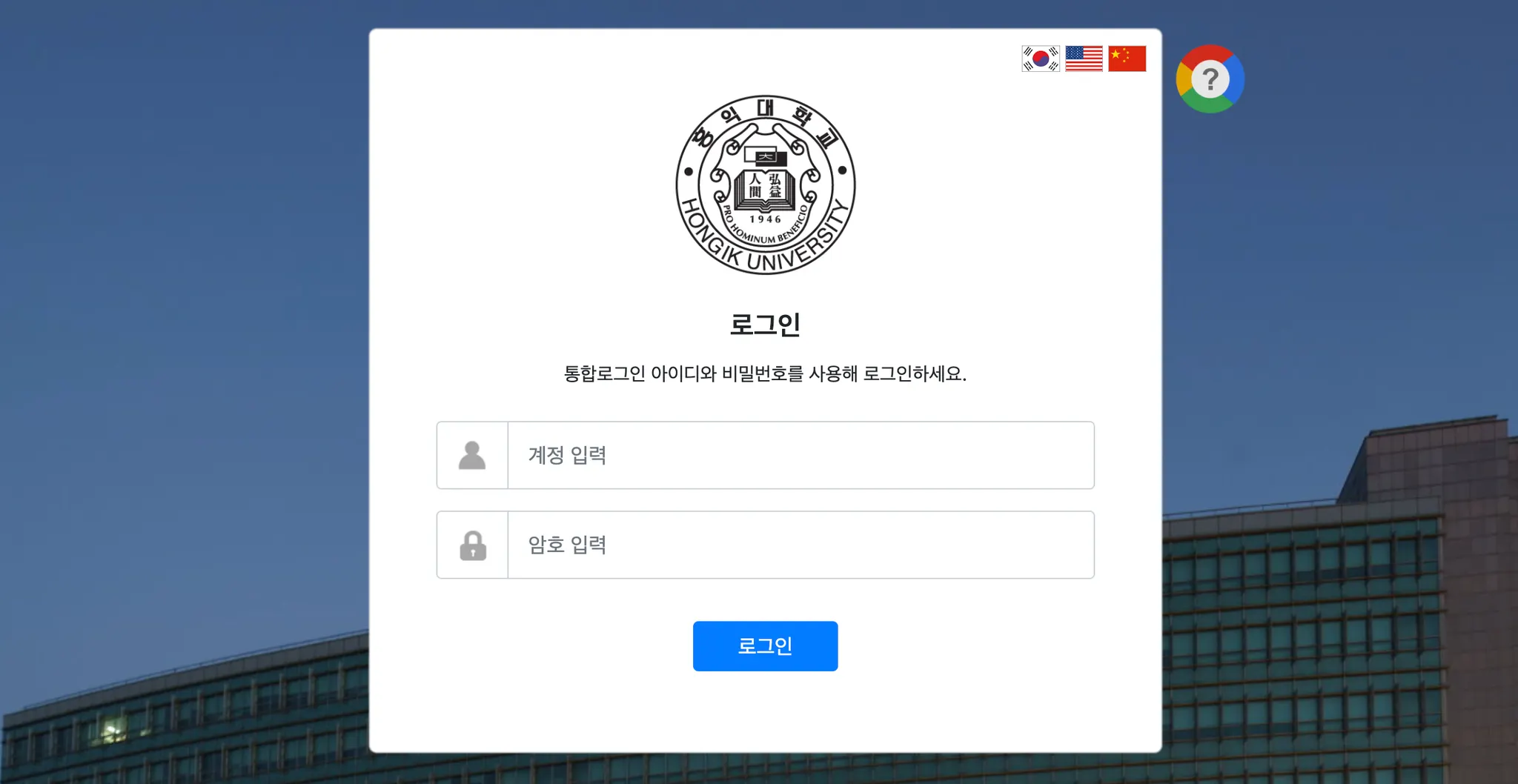This screenshot has width=1518, height=784.
Task: Click the 통합로그인 아이디와 비밀번호 instruction text
Action: pos(765,373)
